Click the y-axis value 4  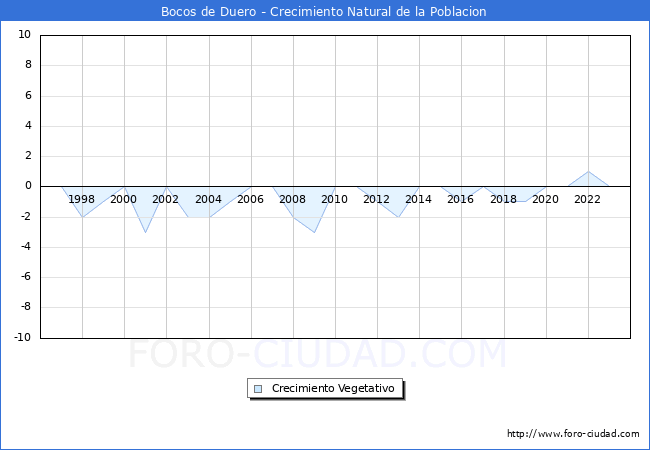pos(28,126)
